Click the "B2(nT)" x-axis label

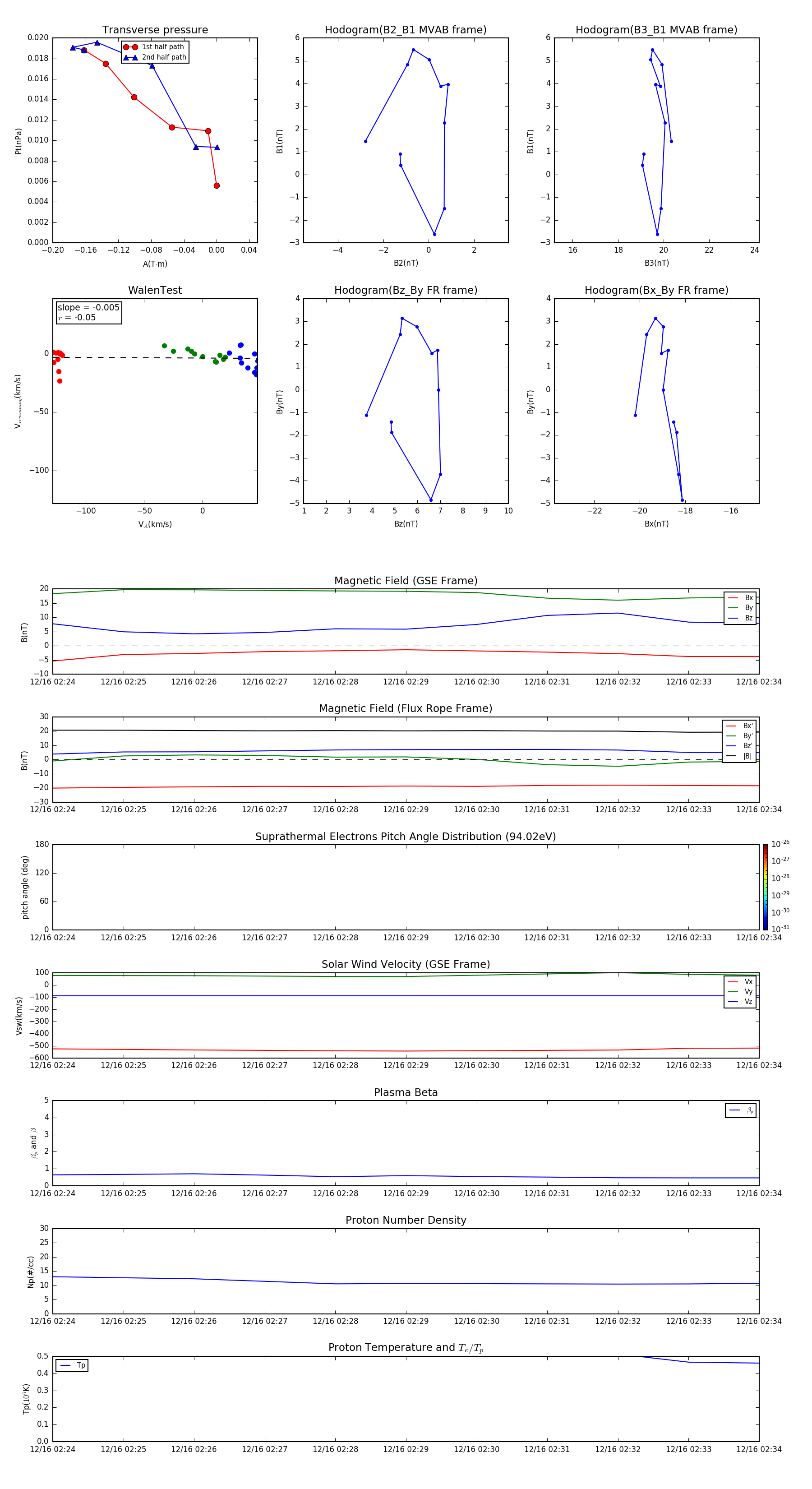point(406,263)
